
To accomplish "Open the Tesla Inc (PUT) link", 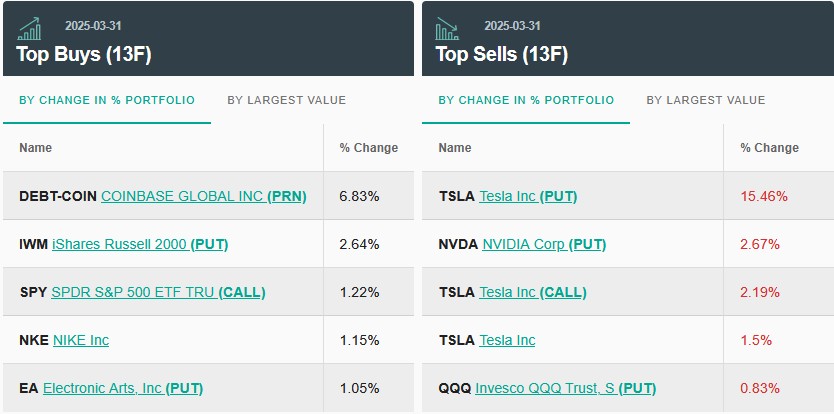I will [x=528, y=196].
